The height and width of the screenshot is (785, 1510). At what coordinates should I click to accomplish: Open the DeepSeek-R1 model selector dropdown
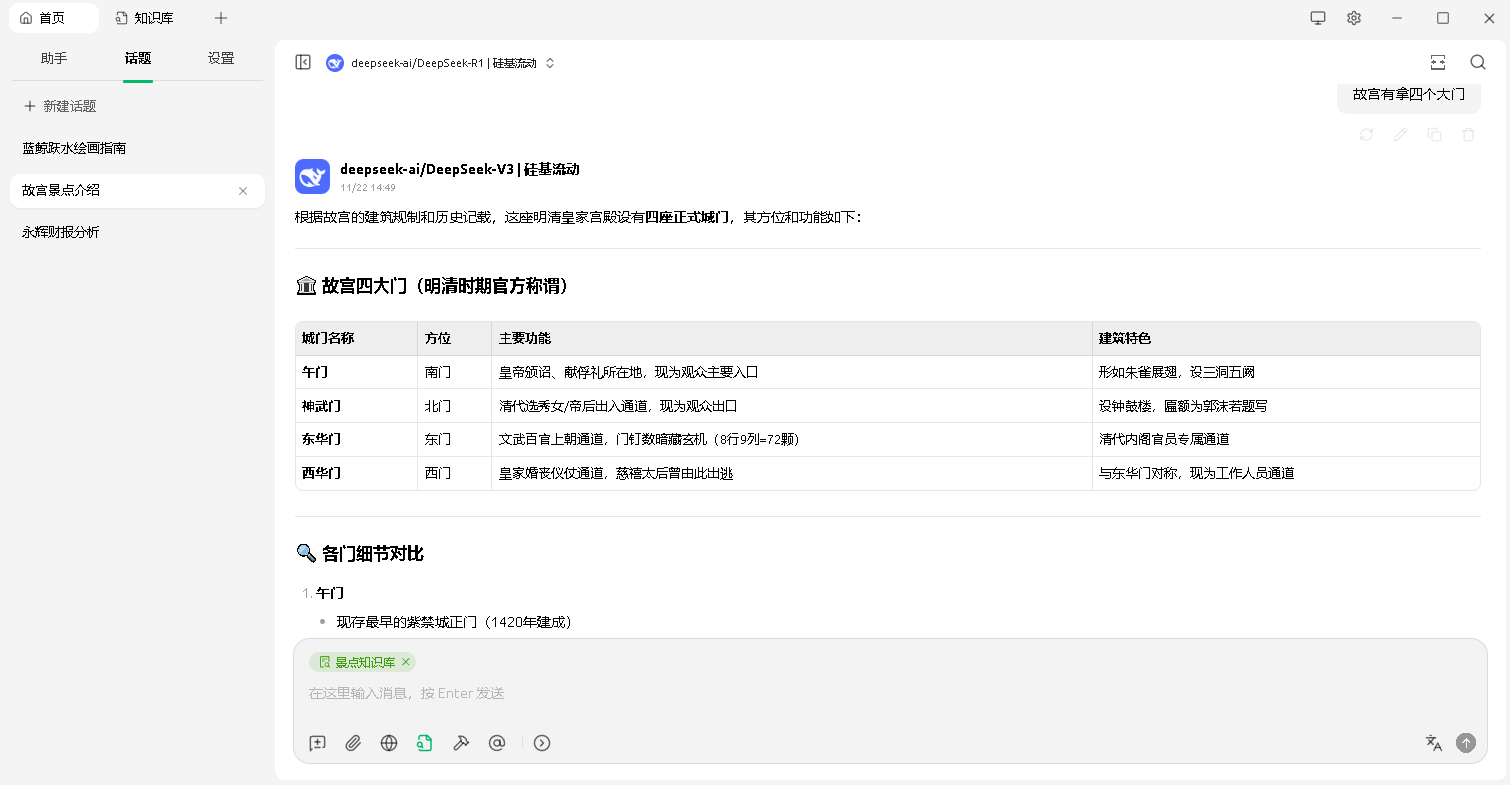[x=440, y=63]
